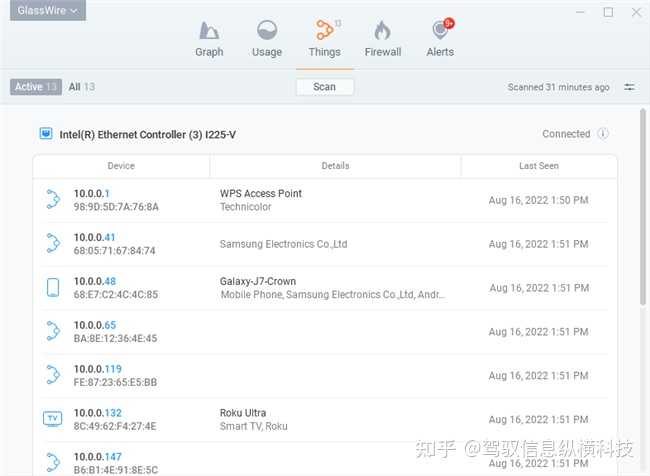Open the GlassWire menu dropdown
Screen dimensions: 650x476
[x=48, y=10]
